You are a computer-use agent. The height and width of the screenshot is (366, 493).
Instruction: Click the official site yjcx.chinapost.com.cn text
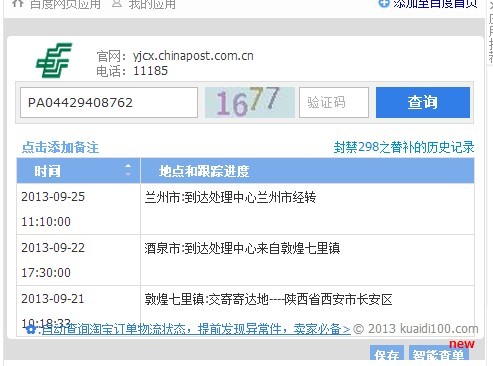[193, 56]
